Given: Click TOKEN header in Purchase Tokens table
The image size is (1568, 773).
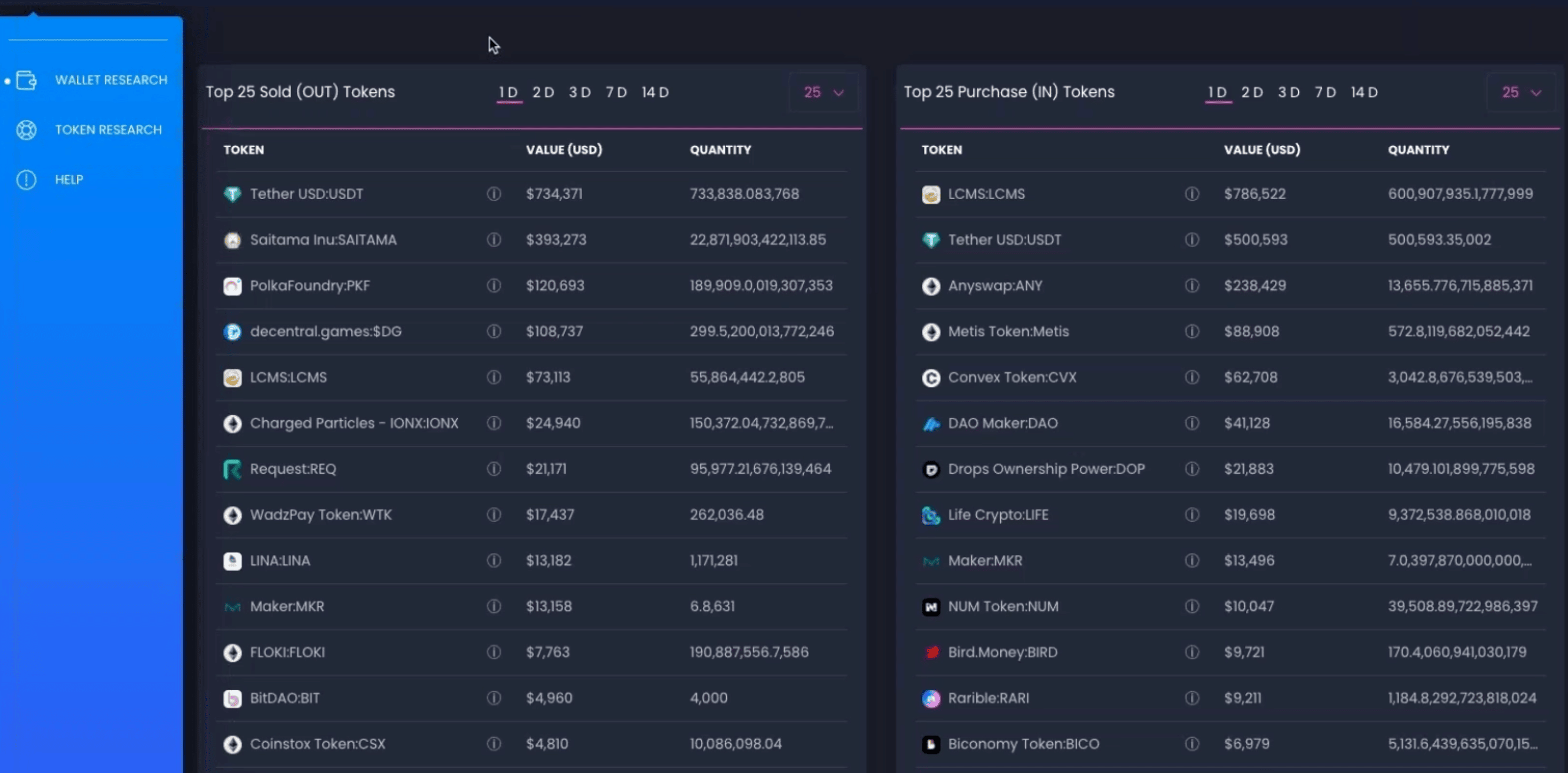Looking at the screenshot, I should click(942, 149).
